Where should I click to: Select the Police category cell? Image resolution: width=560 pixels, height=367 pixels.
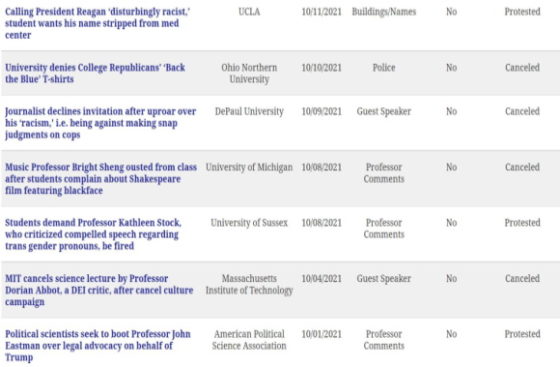384,67
